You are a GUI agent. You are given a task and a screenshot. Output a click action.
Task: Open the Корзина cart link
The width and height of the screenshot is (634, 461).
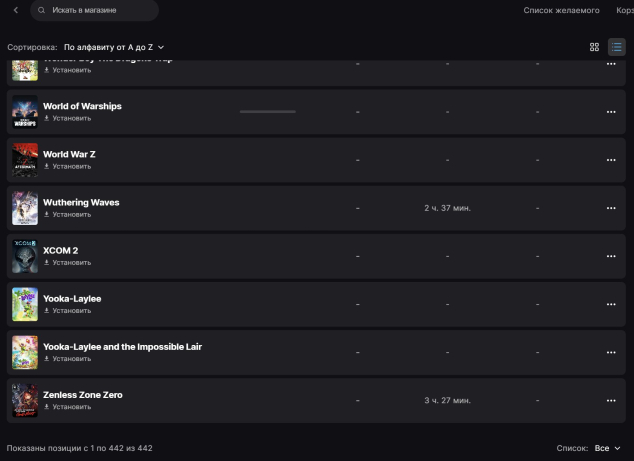[x=624, y=10]
